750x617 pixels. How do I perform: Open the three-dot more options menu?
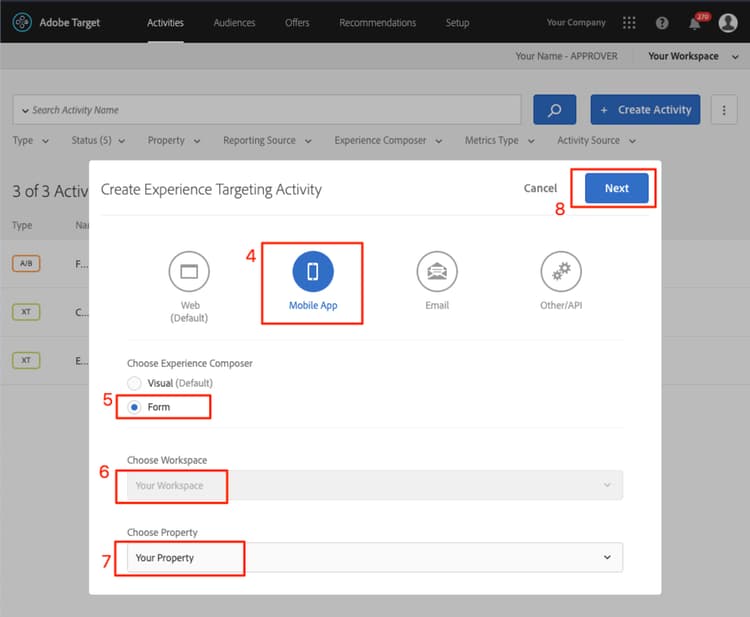(724, 110)
